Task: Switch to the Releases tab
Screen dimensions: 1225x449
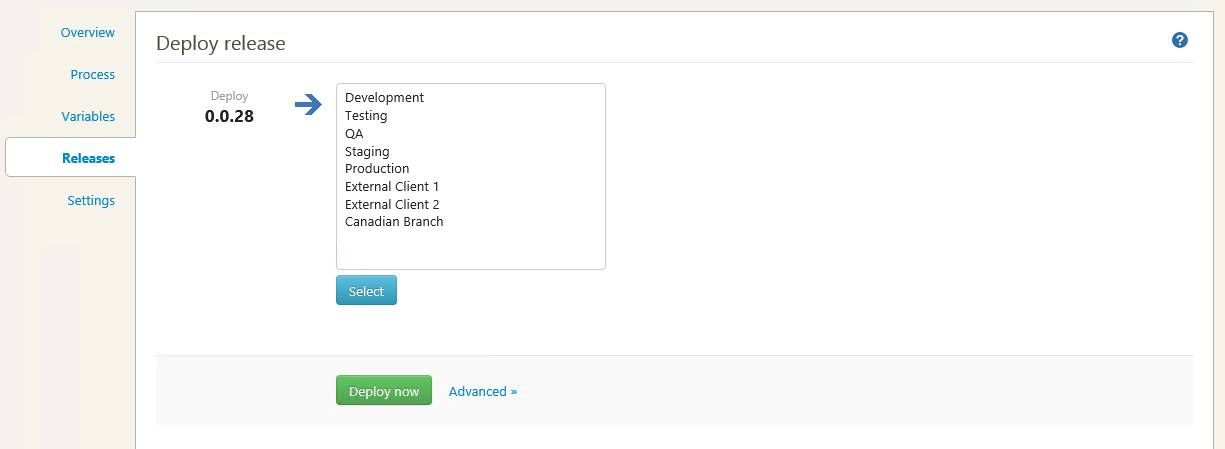Action: (88, 158)
